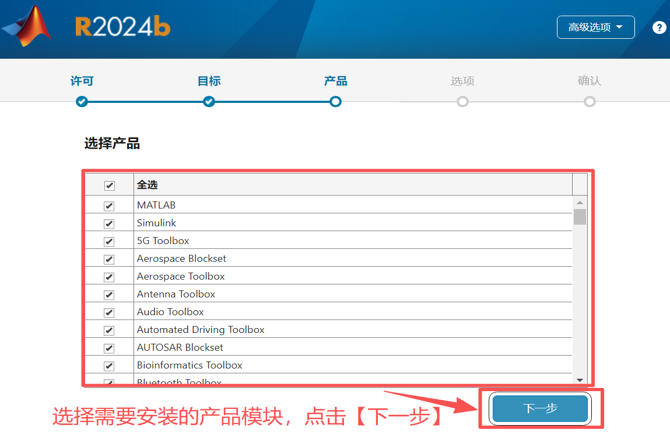Click the R2024b release title

tap(123, 27)
